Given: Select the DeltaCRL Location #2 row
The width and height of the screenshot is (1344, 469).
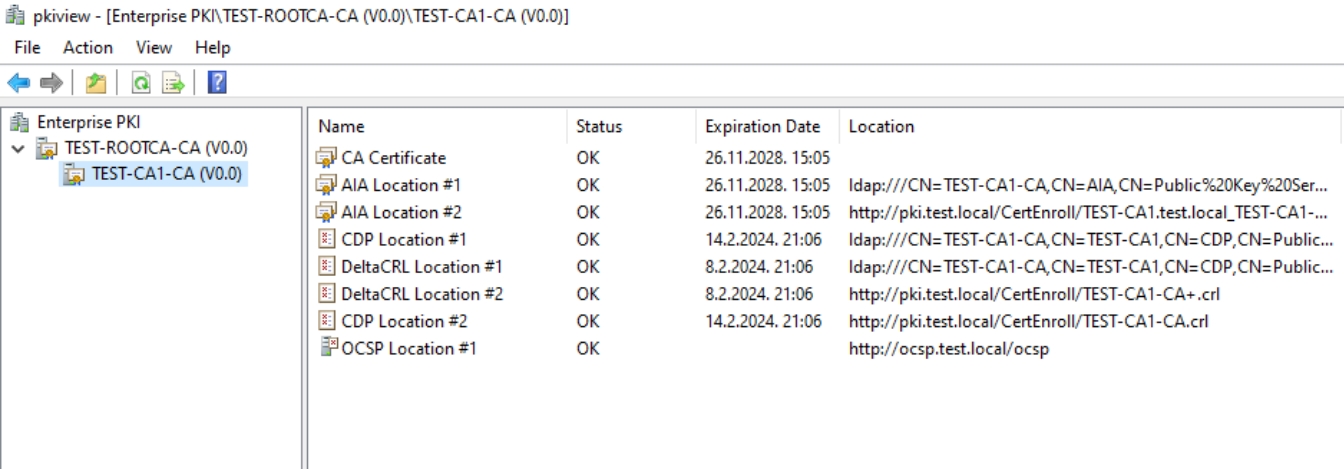Looking at the screenshot, I should (825, 294).
